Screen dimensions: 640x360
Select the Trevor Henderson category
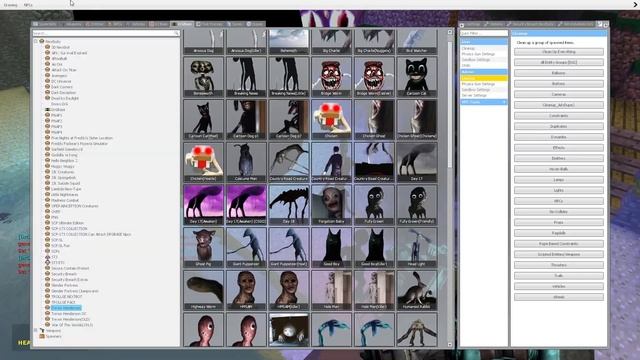[x=66, y=308]
